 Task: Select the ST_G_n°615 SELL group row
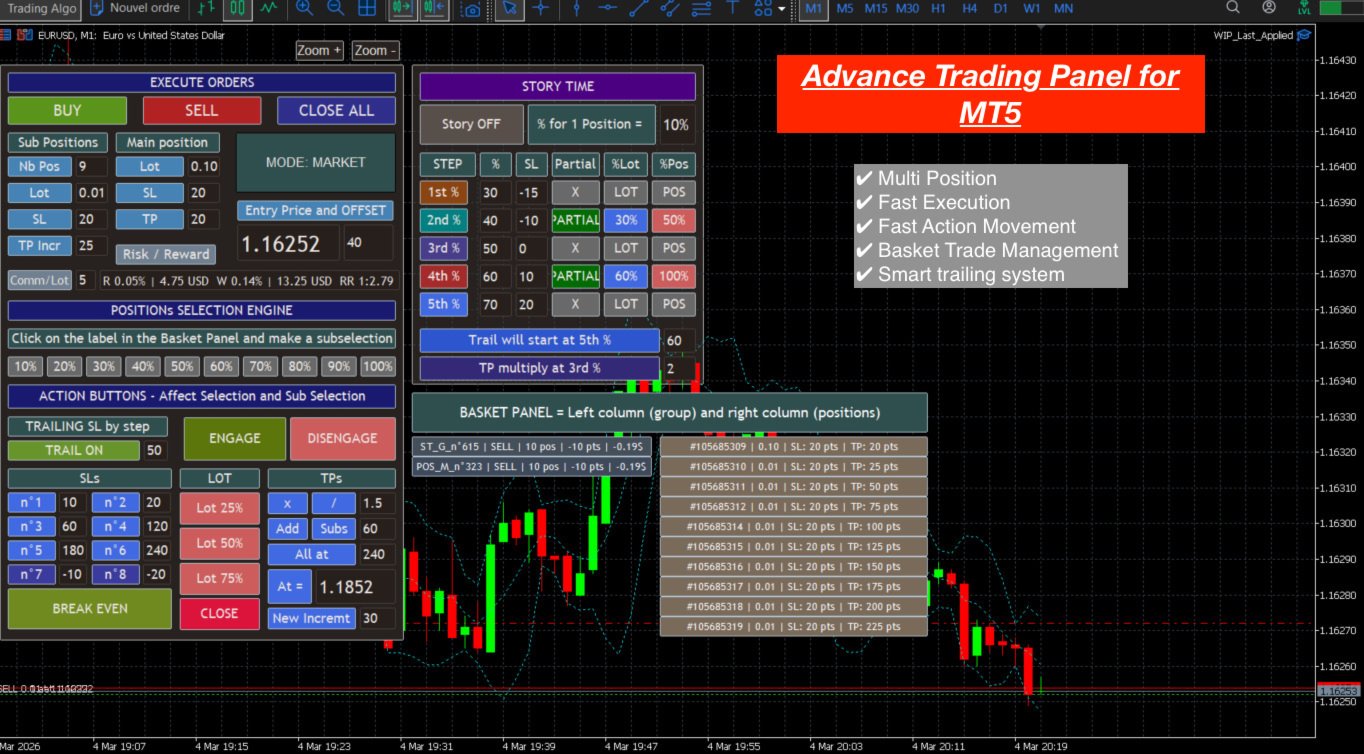point(533,447)
